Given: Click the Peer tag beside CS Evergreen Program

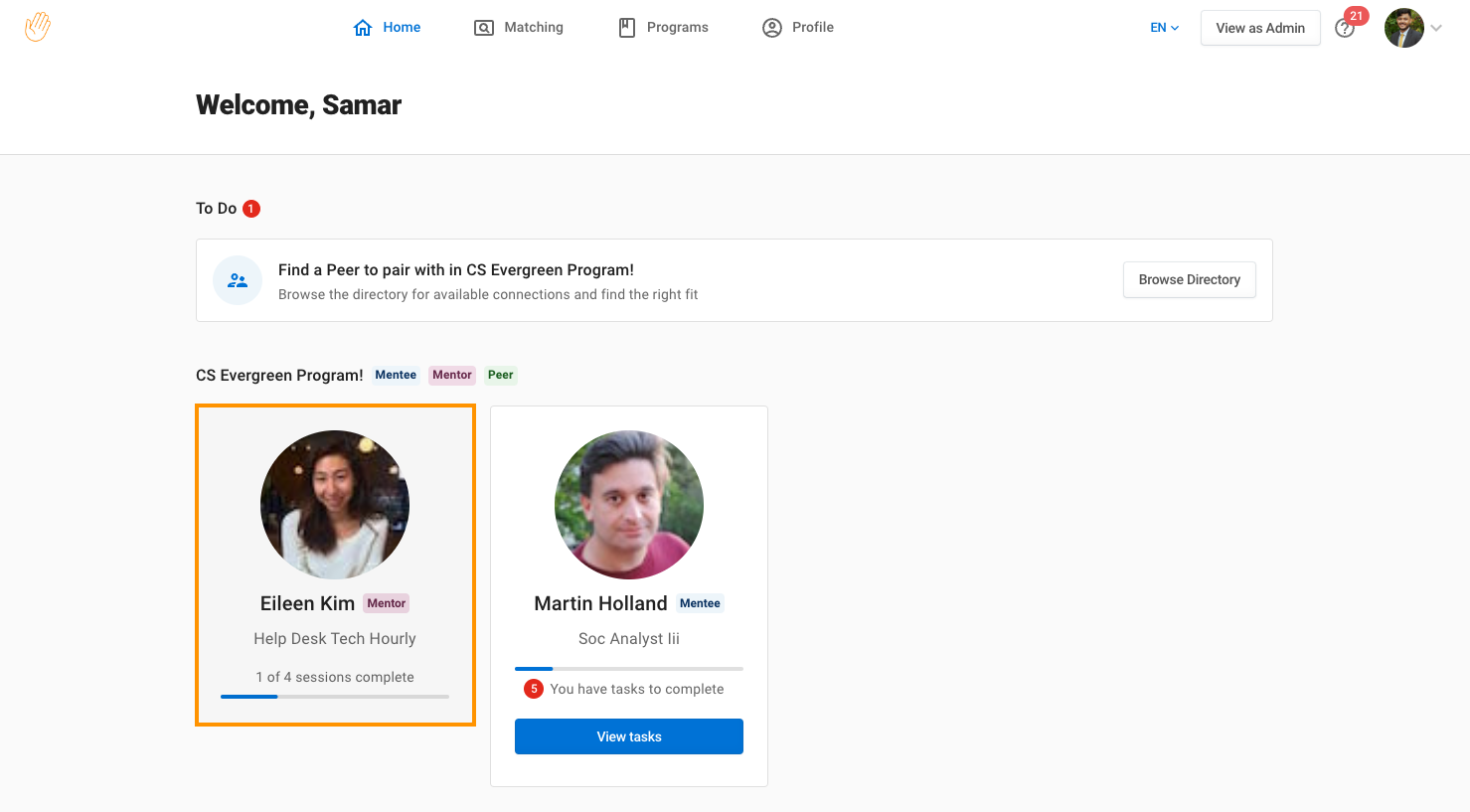Looking at the screenshot, I should coord(501,375).
